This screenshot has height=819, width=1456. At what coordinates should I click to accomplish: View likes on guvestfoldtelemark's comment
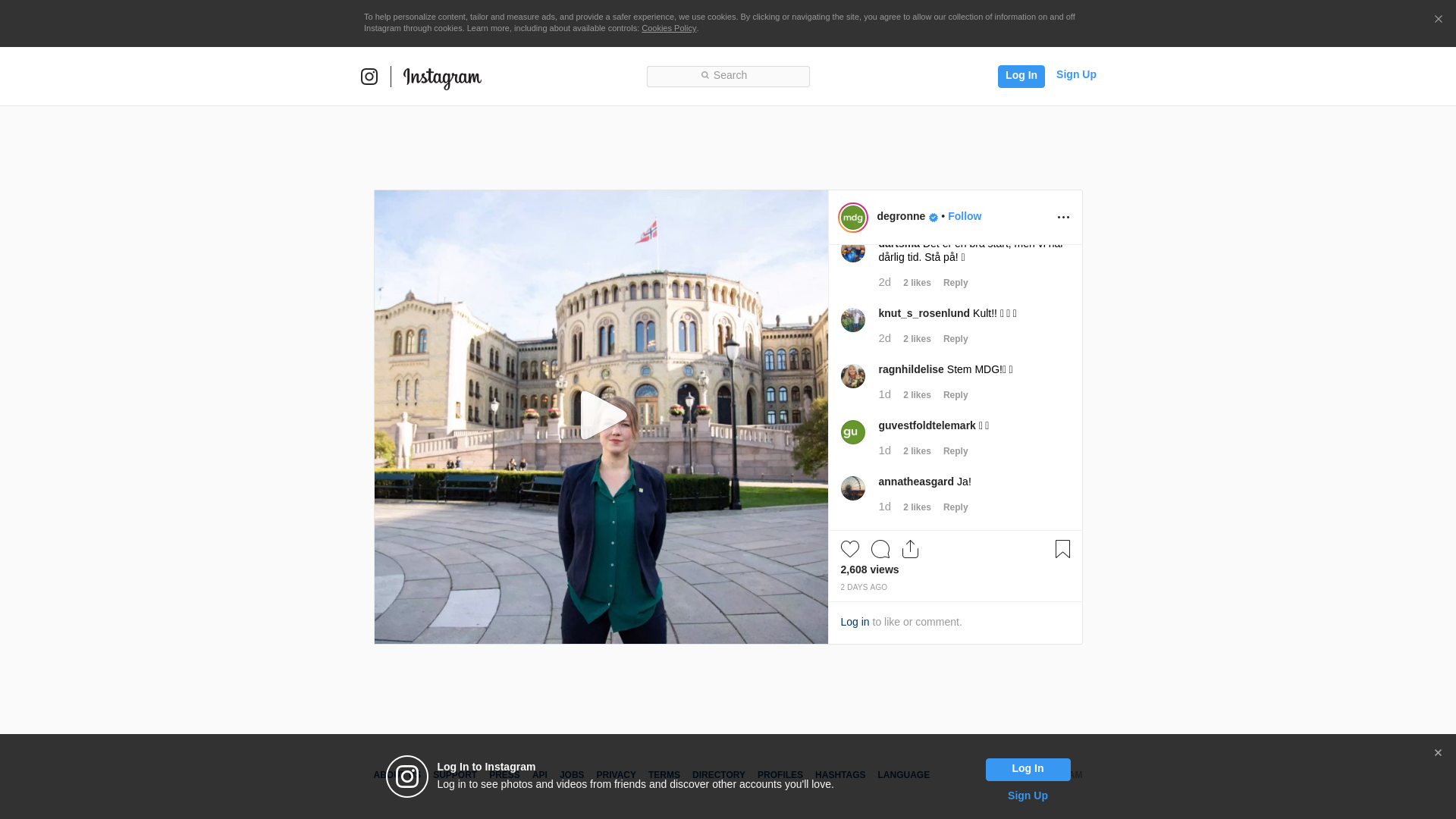pyautogui.click(x=917, y=451)
